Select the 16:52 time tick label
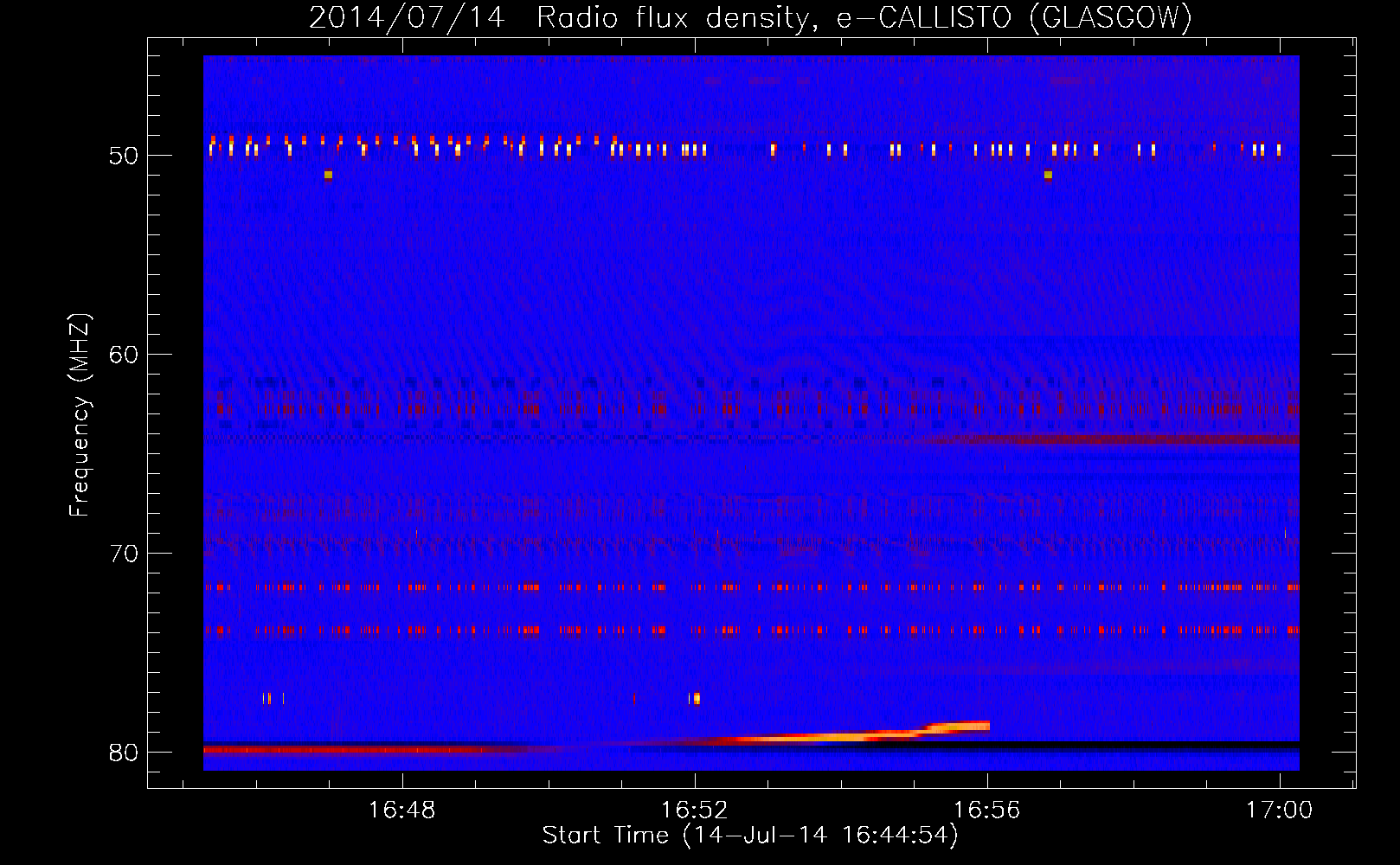The height and width of the screenshot is (865, 1400). click(695, 811)
